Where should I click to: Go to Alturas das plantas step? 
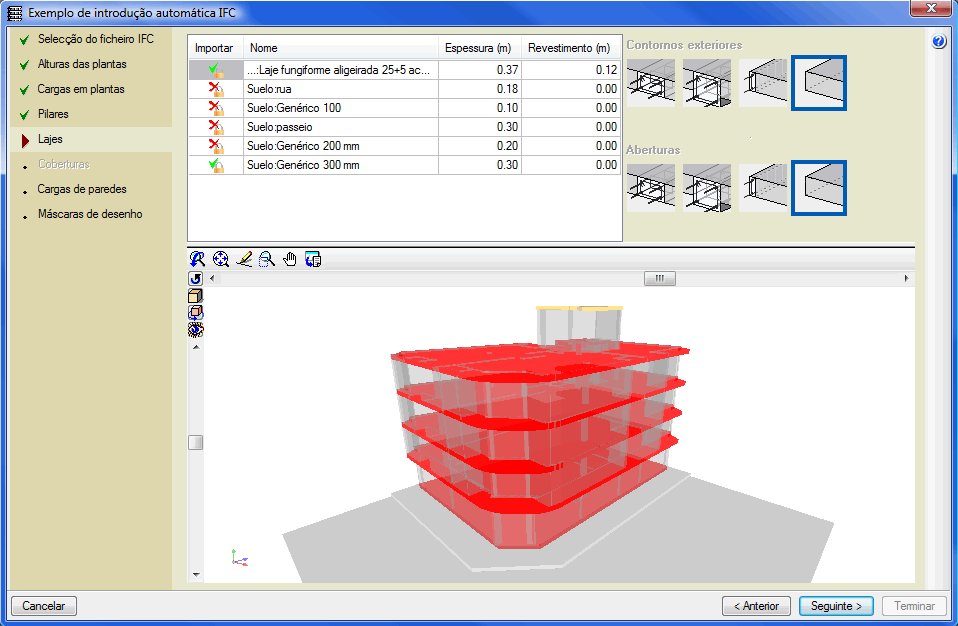pyautogui.click(x=82, y=64)
